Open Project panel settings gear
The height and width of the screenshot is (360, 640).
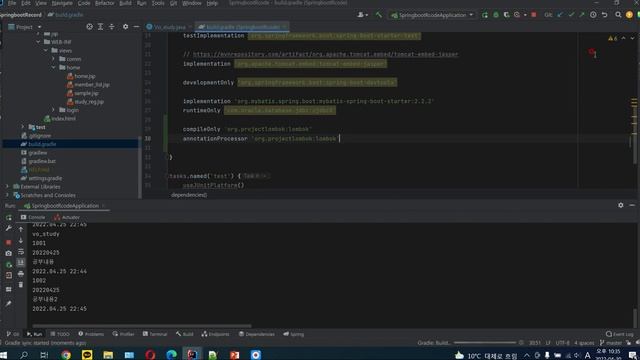125,27
